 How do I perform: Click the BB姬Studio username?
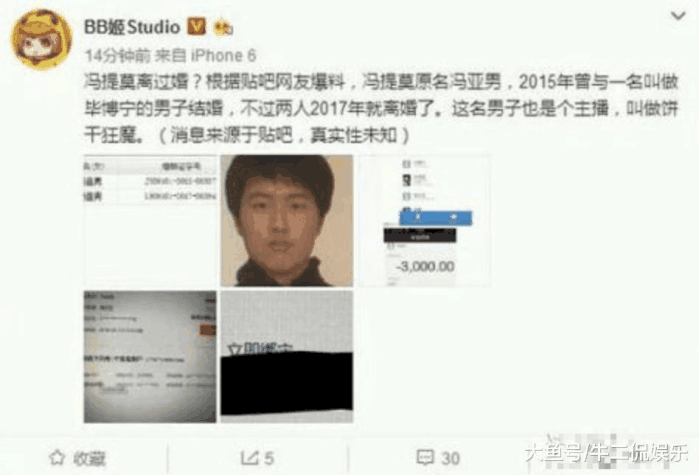pyautogui.click(x=132, y=28)
